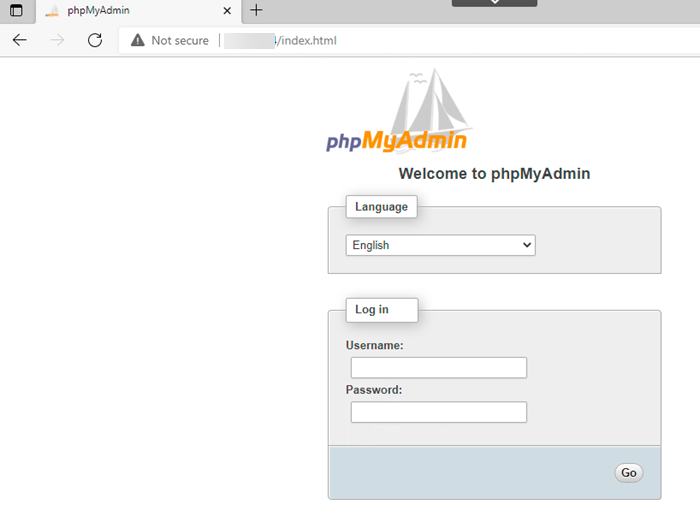The height and width of the screenshot is (517, 700).
Task: Open a new browser tab with the plus icon
Action: coord(256,10)
